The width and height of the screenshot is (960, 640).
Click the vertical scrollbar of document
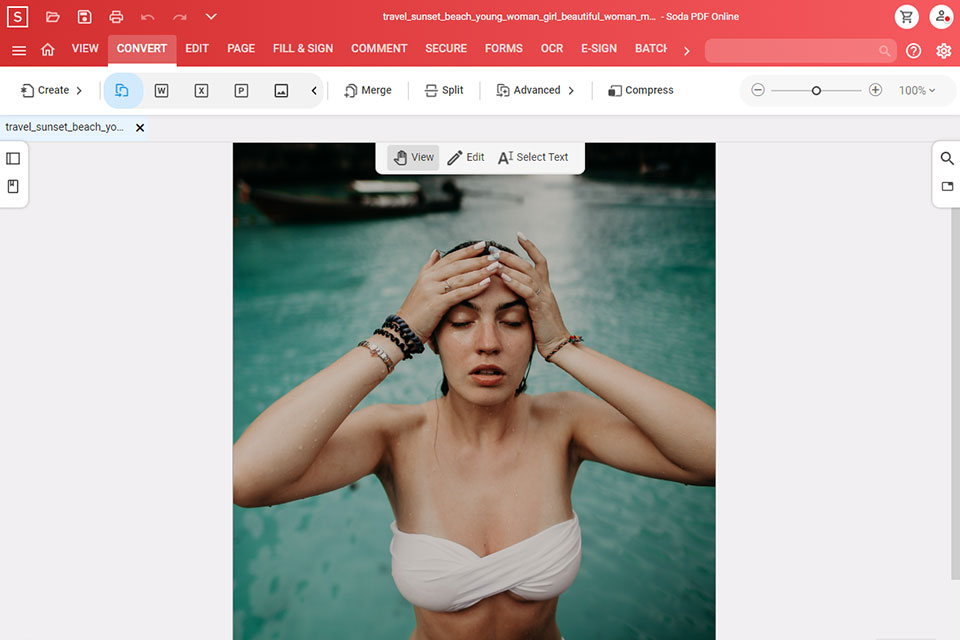point(956,394)
